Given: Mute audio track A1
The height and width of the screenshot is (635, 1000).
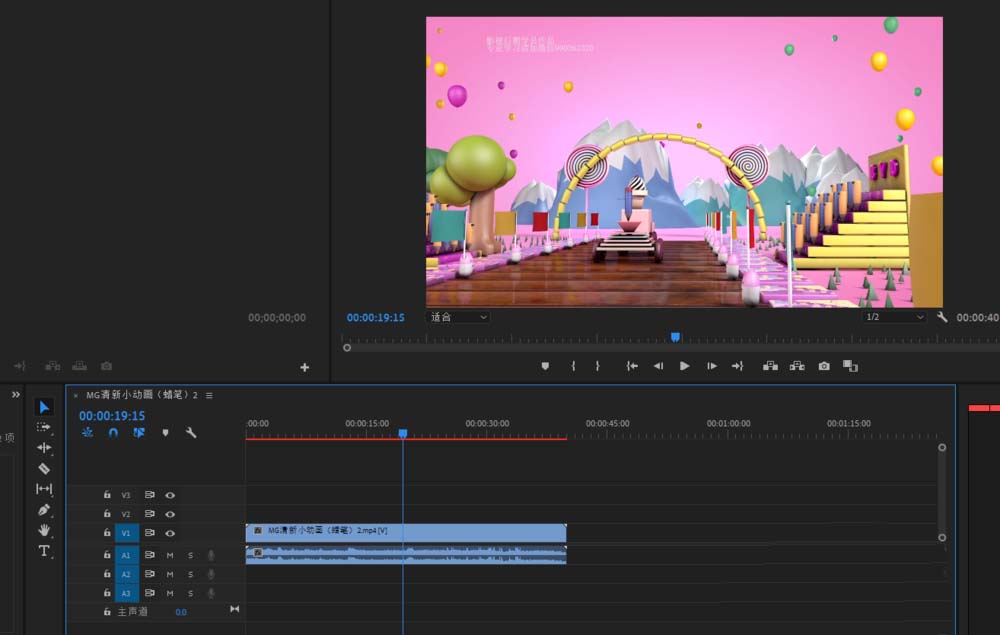Looking at the screenshot, I should tap(170, 555).
